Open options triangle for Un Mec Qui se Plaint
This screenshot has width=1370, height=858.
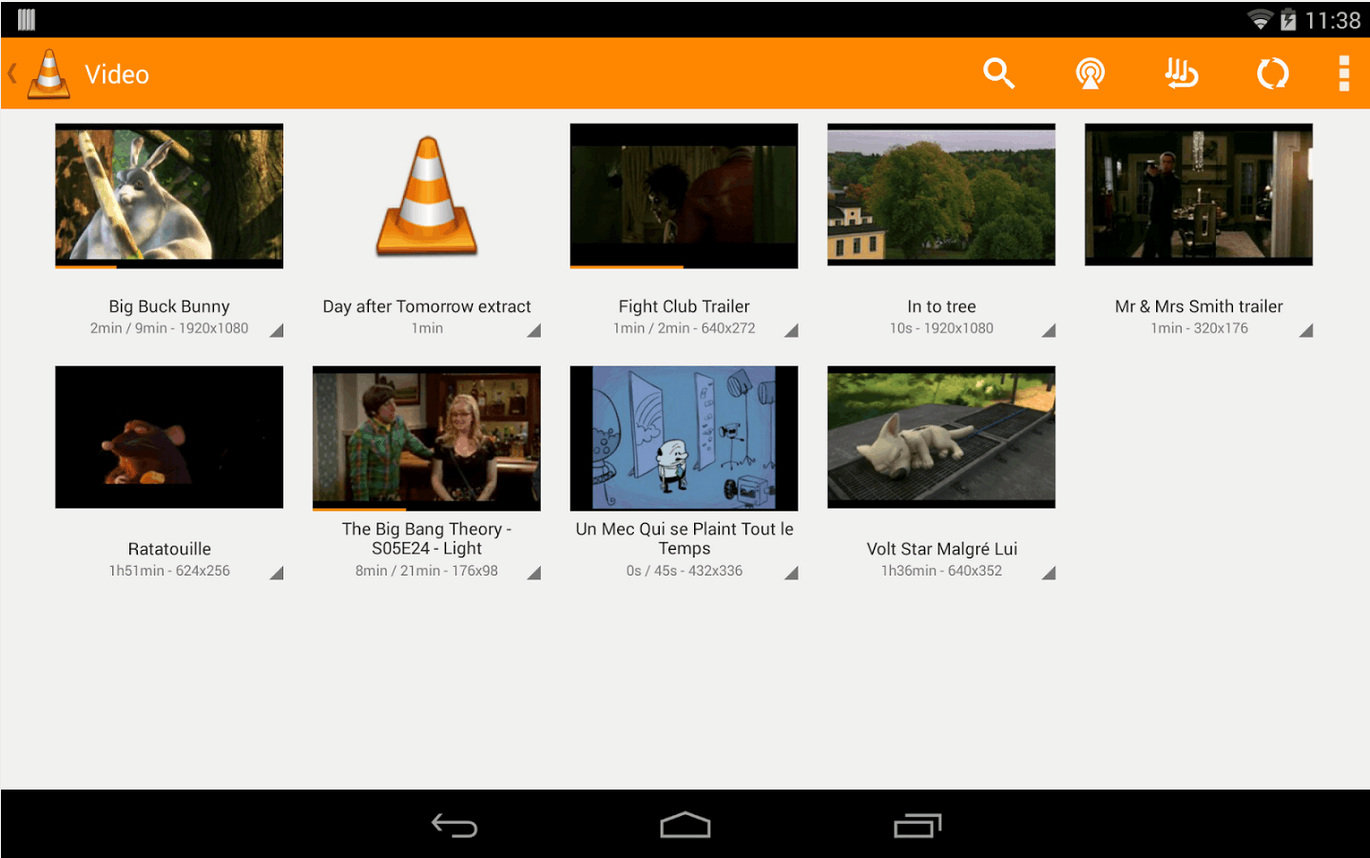[791, 573]
